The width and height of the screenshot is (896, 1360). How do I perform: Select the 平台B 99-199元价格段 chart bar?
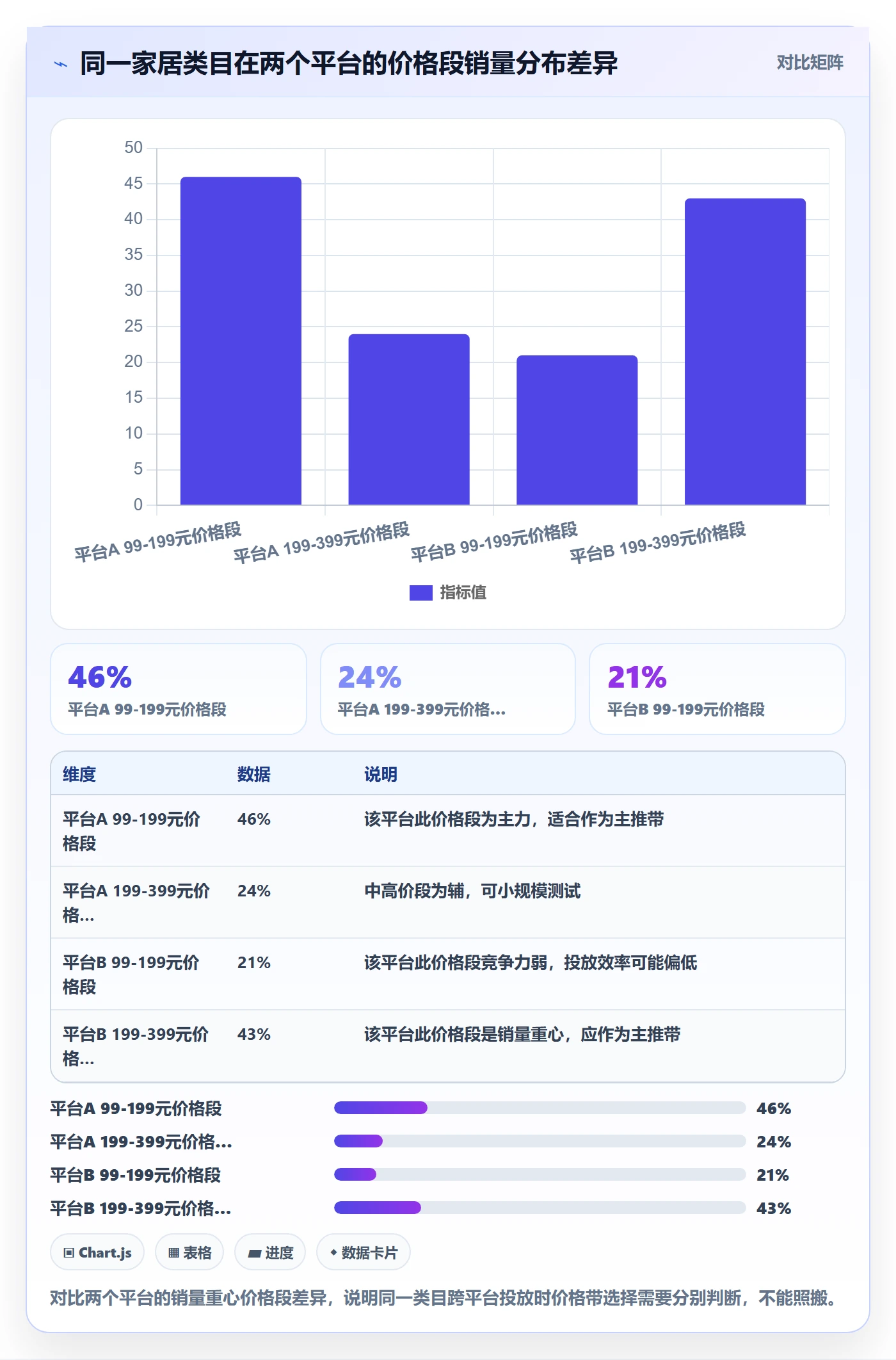tap(577, 430)
